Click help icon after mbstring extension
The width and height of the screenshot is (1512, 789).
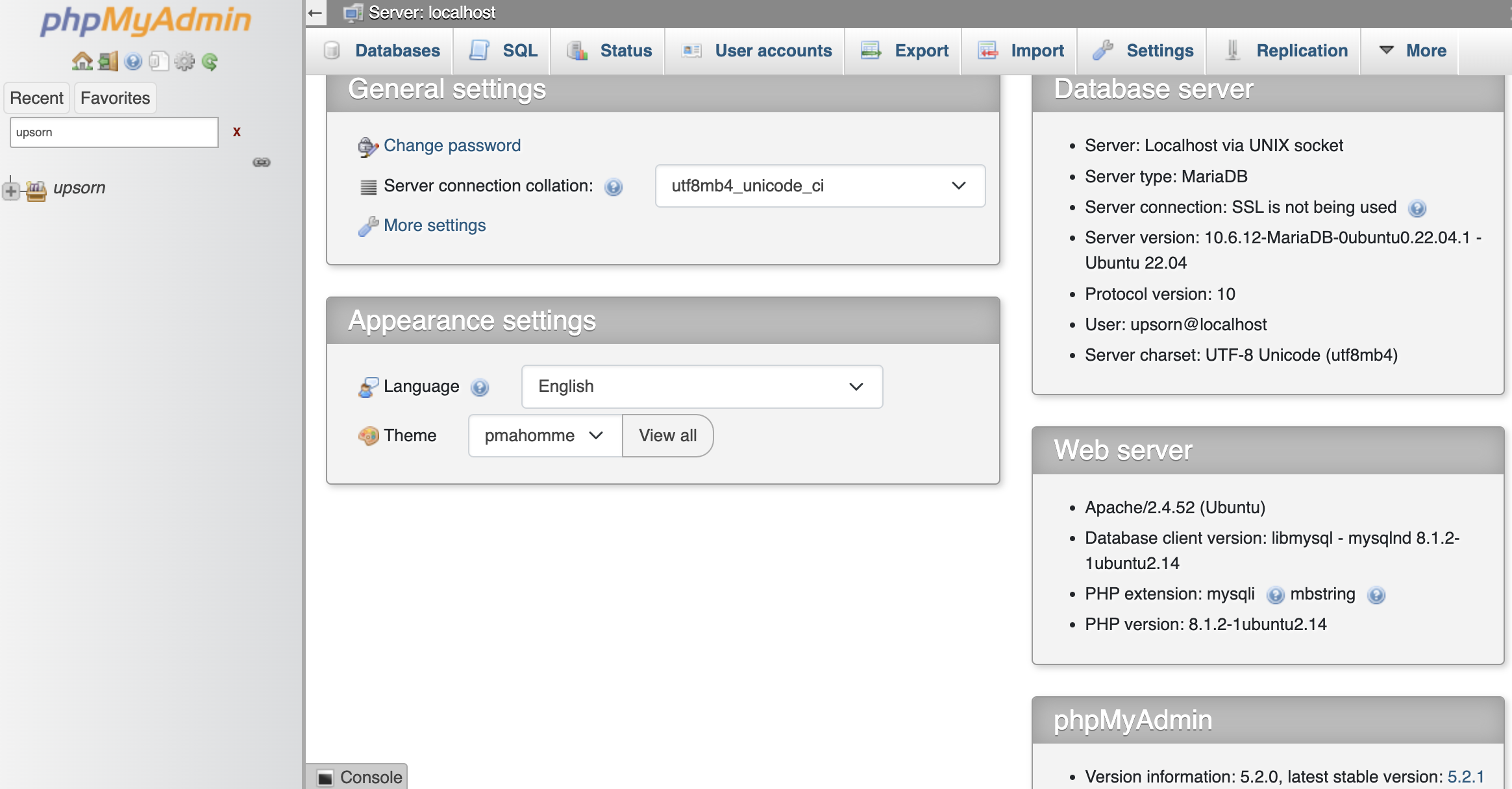(1376, 595)
